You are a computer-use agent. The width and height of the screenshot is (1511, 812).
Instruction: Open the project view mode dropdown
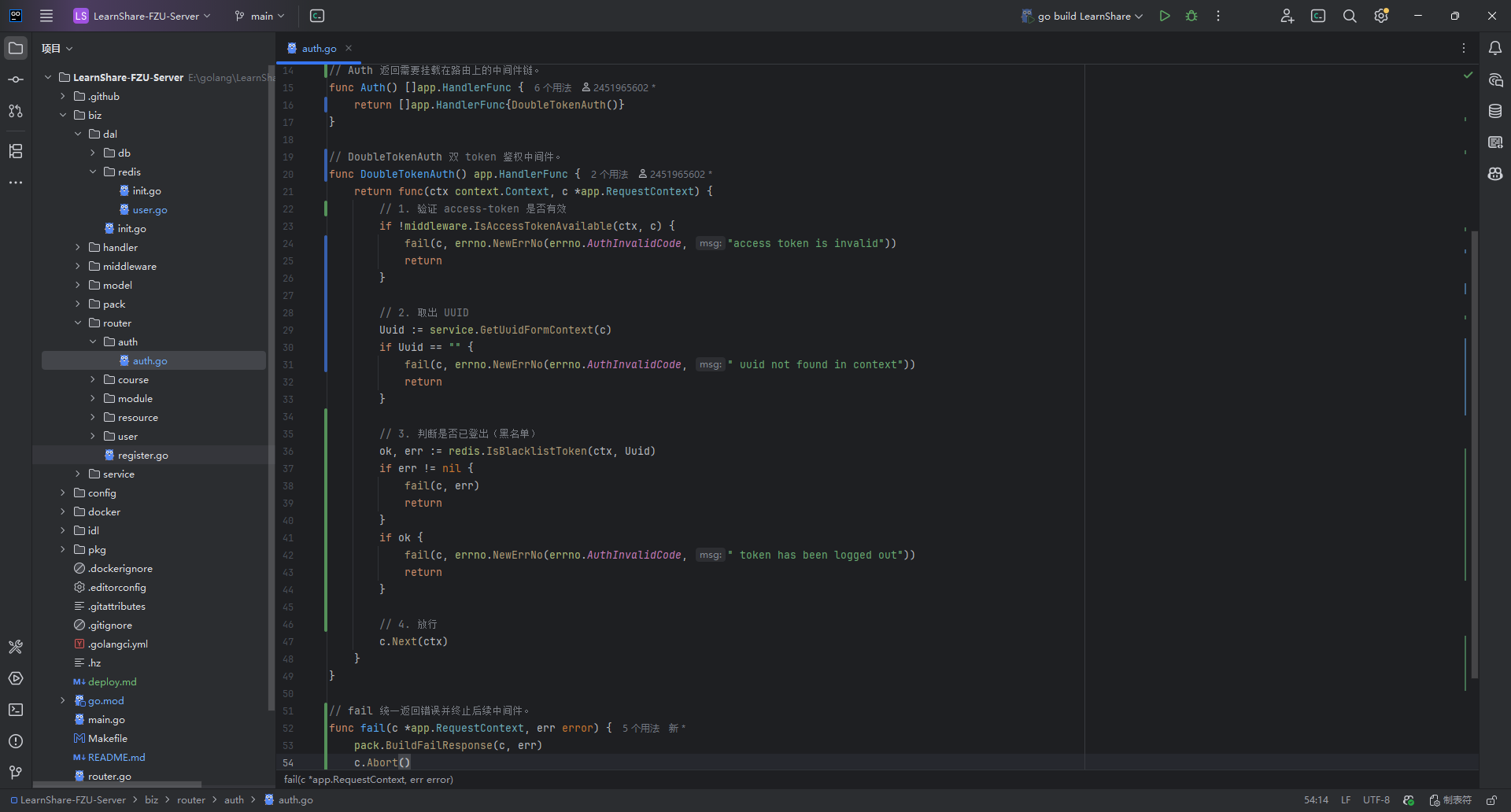[x=57, y=48]
